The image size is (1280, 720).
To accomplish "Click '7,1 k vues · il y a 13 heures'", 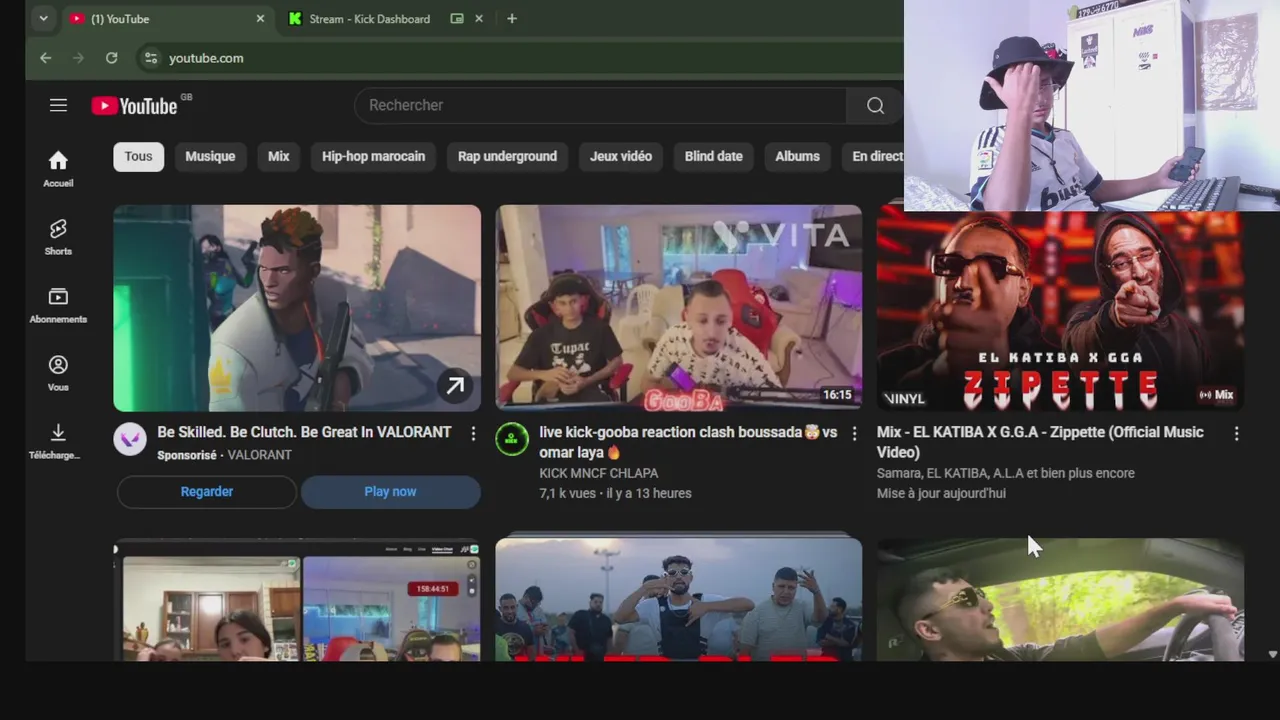I will pos(615,493).
